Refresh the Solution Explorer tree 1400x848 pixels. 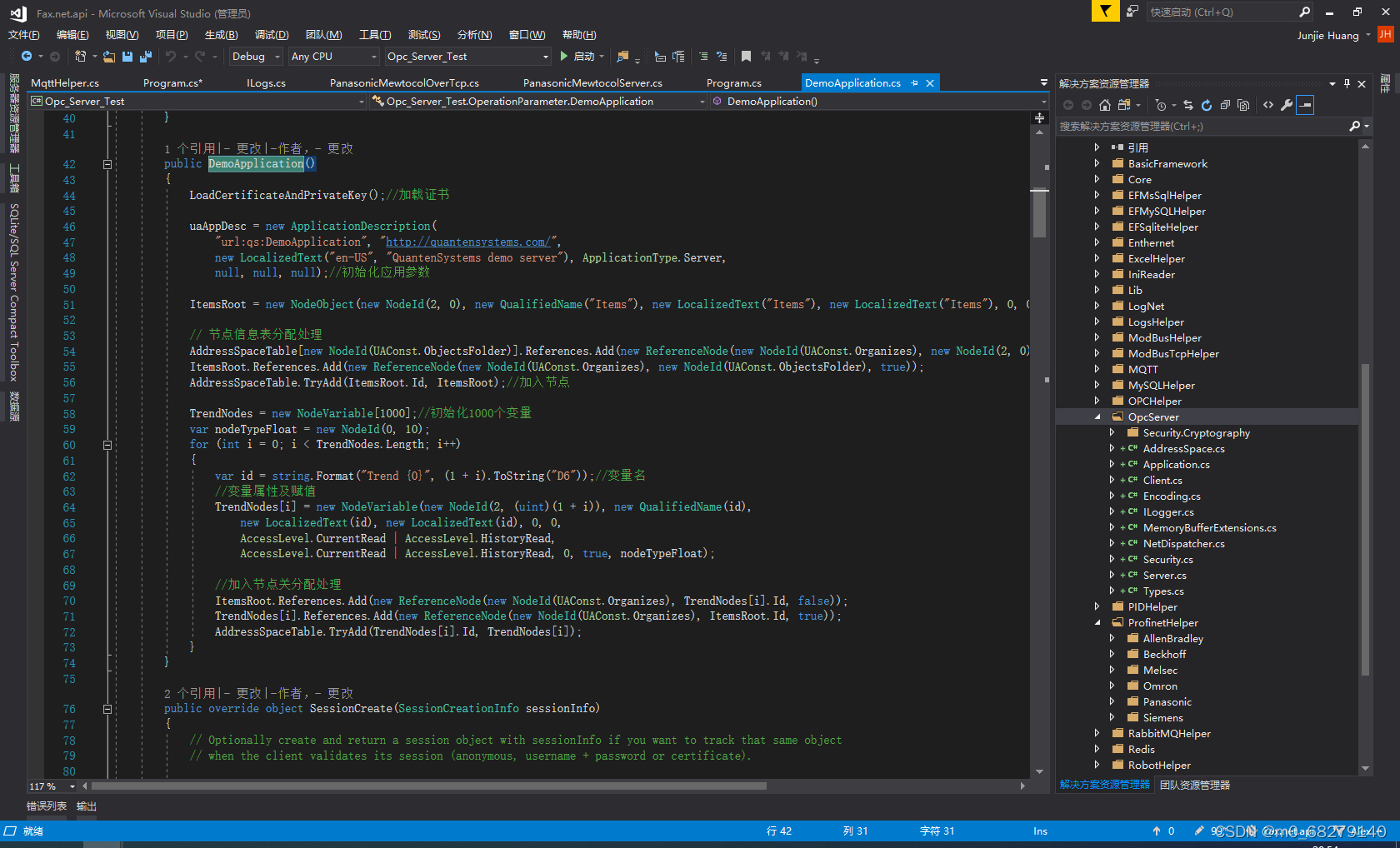tap(1207, 105)
